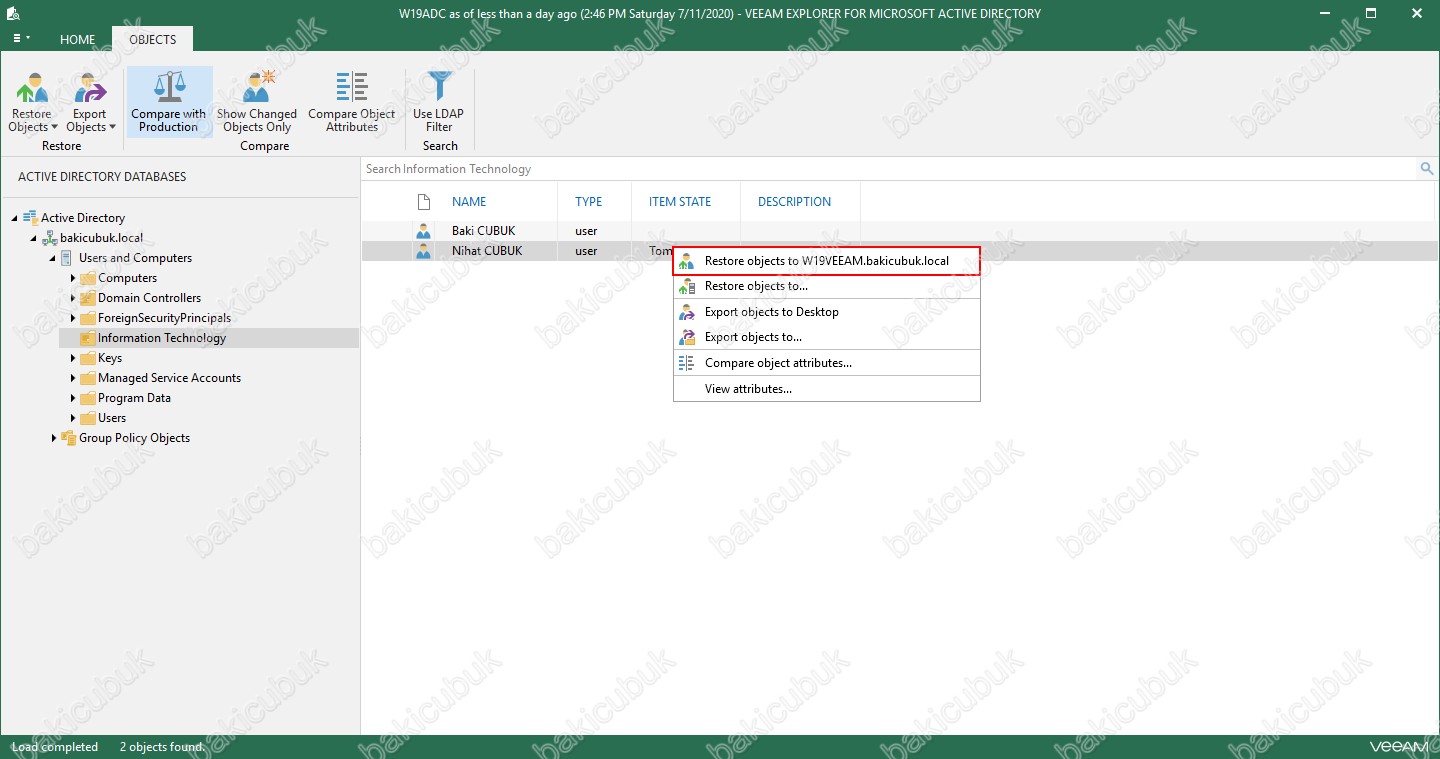
Task: Expand the Users folder
Action: tap(73, 418)
